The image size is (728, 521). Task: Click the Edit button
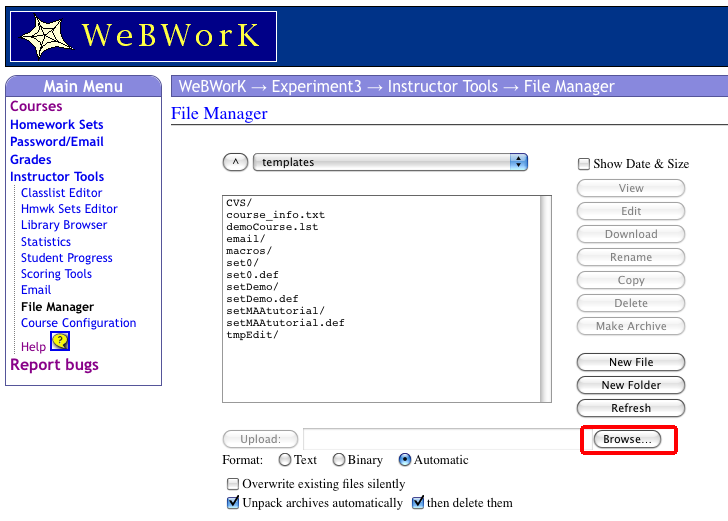(631, 211)
